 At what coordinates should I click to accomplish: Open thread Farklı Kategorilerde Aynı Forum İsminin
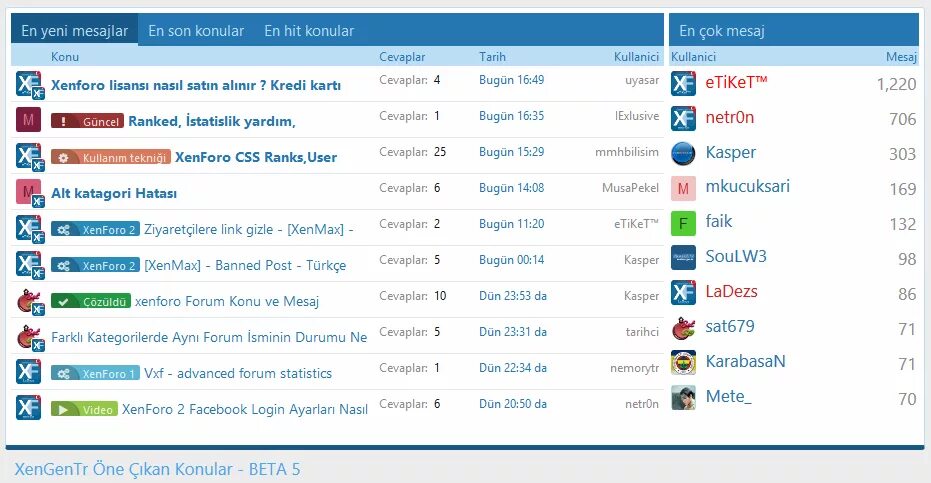pyautogui.click(x=209, y=337)
